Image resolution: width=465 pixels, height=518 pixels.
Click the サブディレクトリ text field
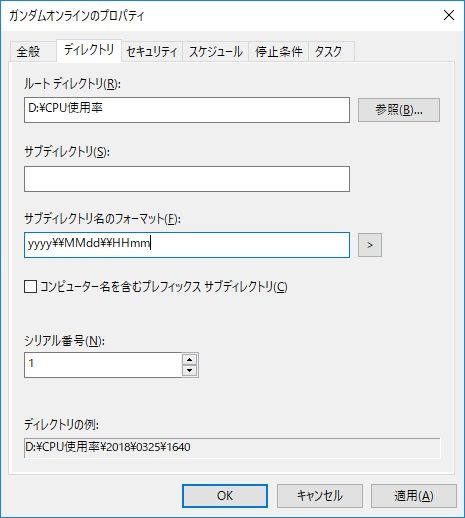[x=187, y=179]
